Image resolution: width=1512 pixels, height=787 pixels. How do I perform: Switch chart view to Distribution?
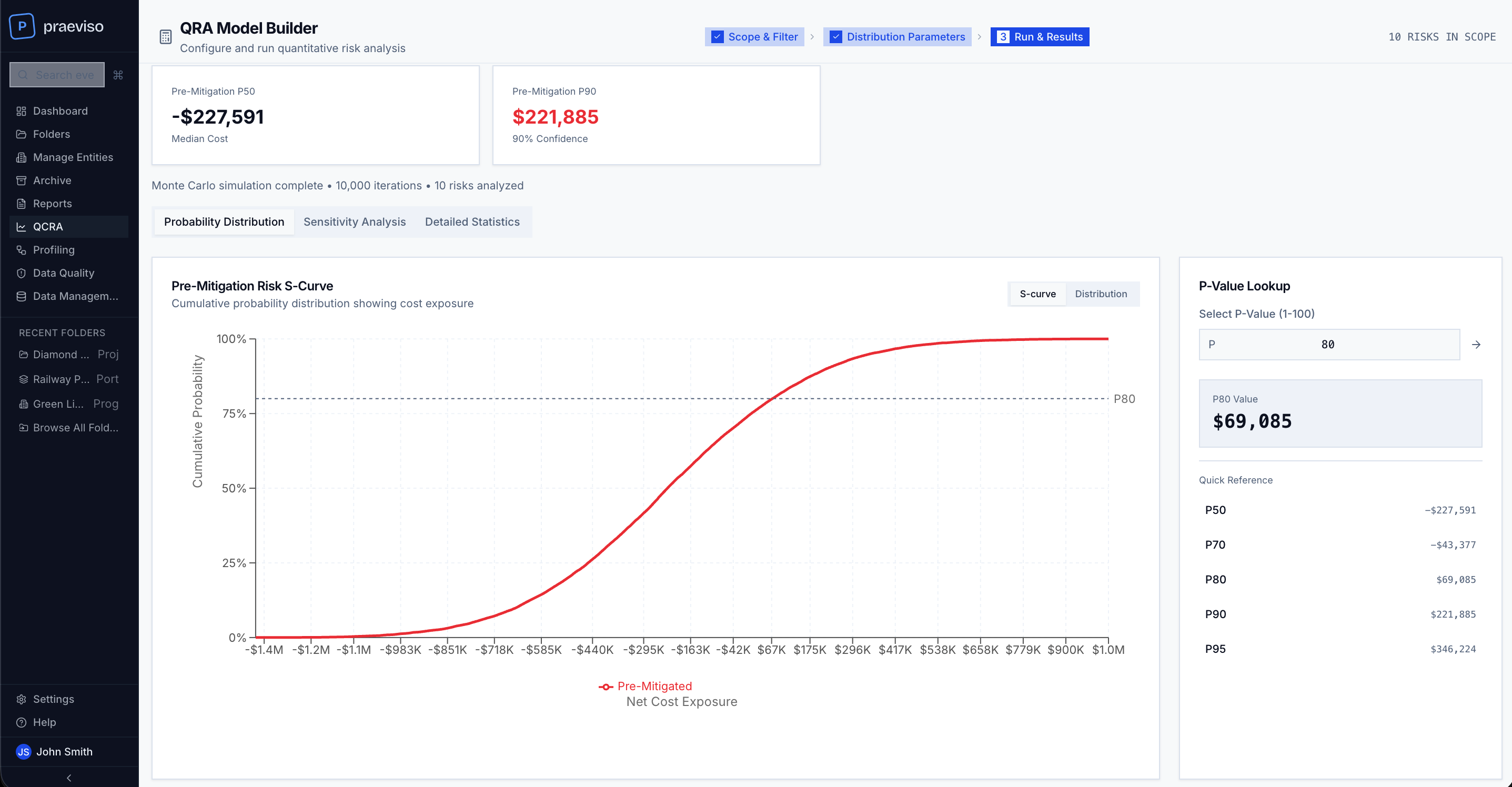click(x=1101, y=294)
